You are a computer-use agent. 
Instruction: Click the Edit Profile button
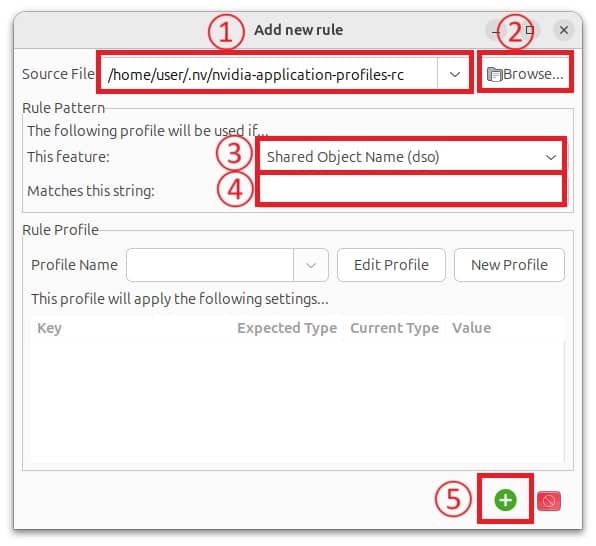pyautogui.click(x=391, y=265)
